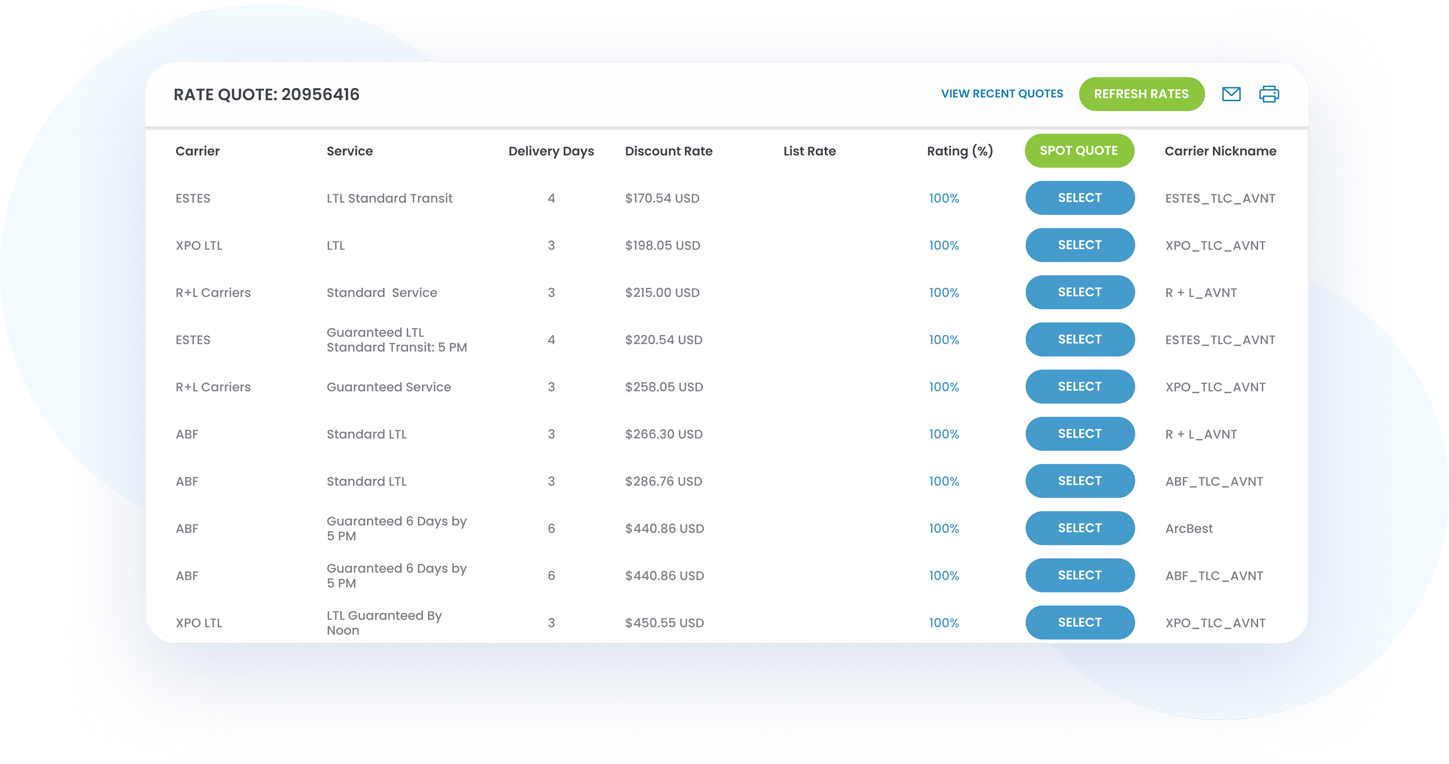1449x764 pixels.
Task: Open 100% rating in the ArcBest row
Action: [x=944, y=528]
